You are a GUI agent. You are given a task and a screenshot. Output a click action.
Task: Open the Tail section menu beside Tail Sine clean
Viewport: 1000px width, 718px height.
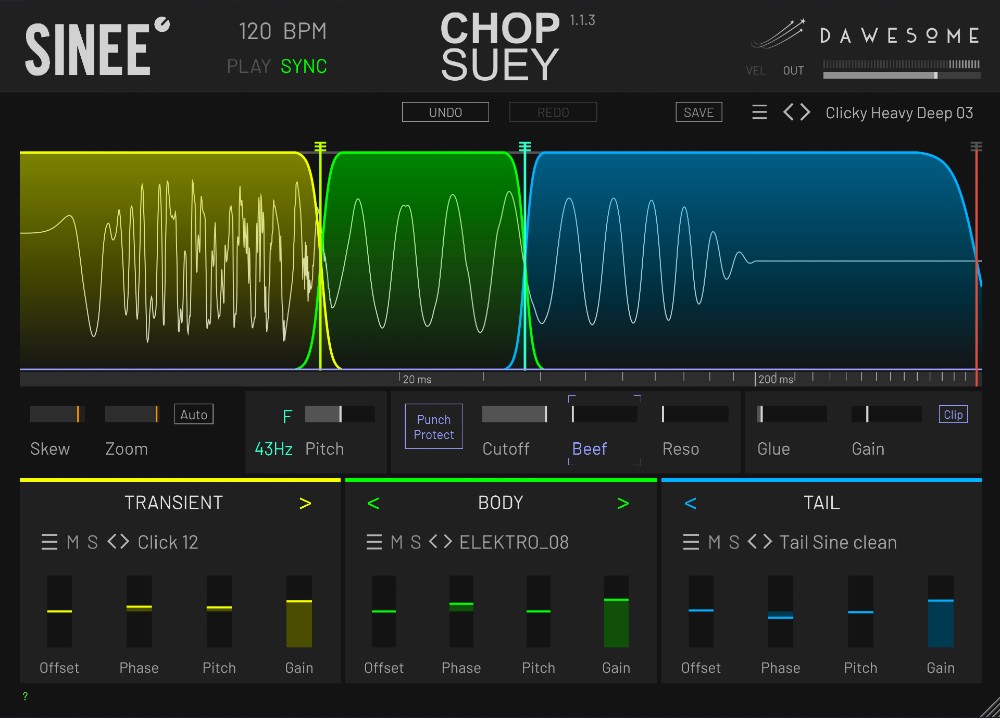pos(690,542)
